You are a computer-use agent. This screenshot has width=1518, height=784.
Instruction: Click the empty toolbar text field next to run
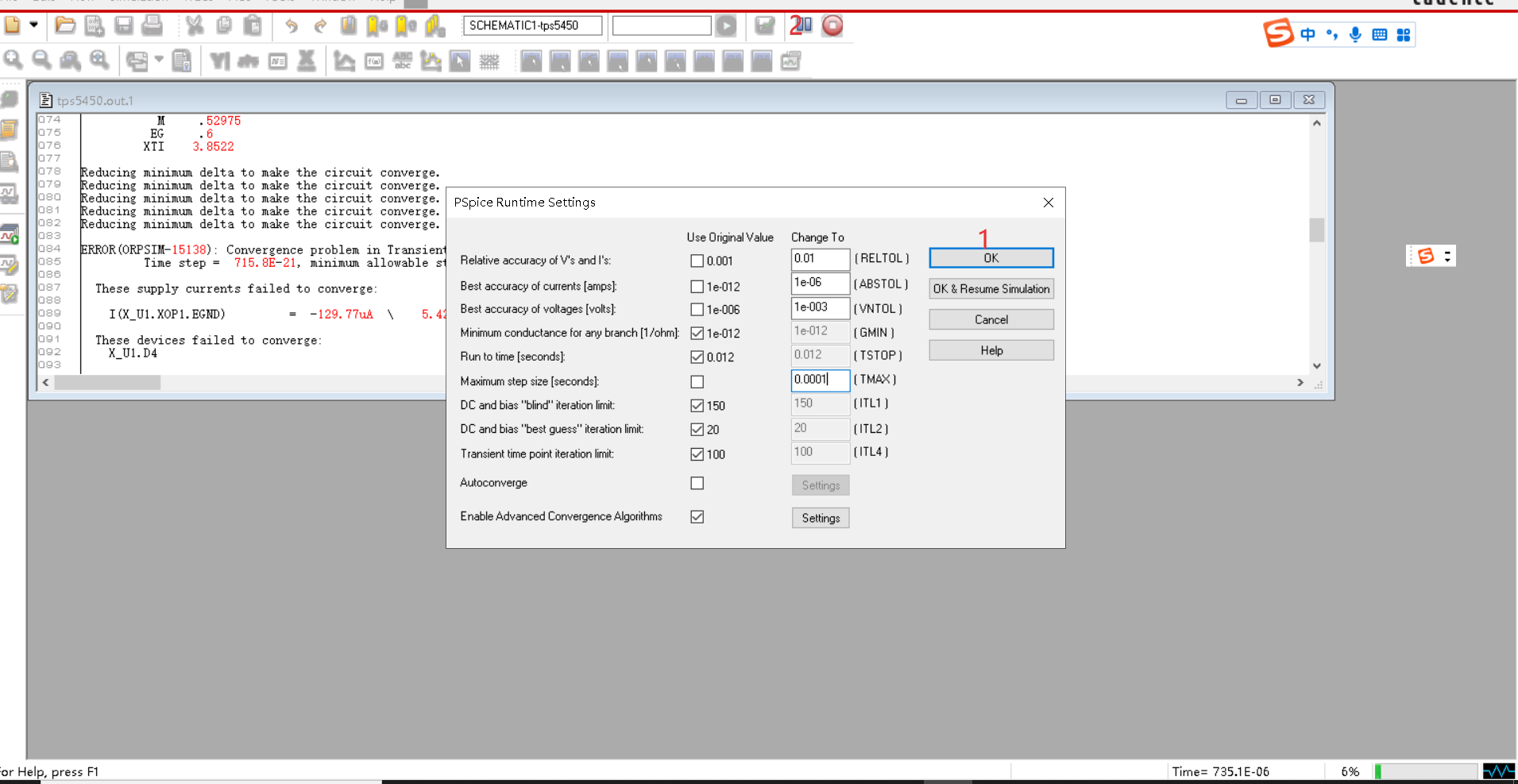pyautogui.click(x=662, y=25)
